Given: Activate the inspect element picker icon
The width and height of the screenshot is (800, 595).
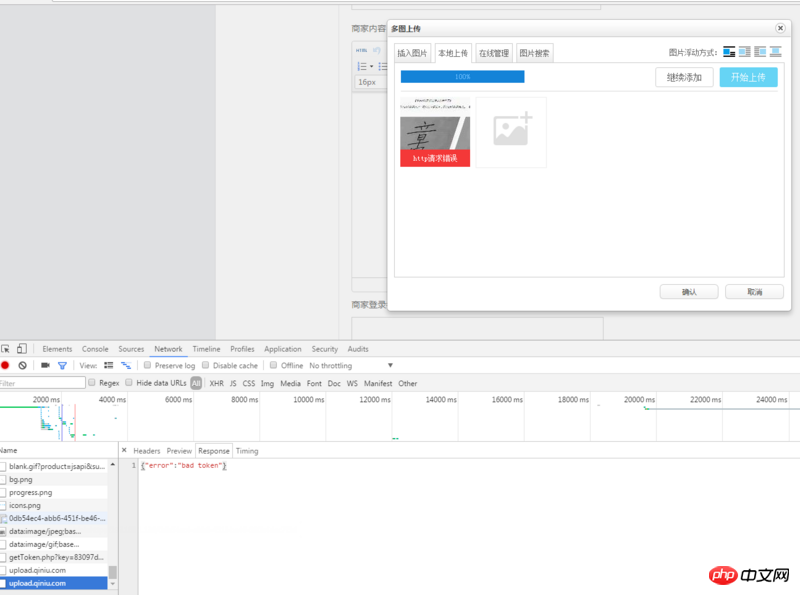Looking at the screenshot, I should pyautogui.click(x=5, y=349).
